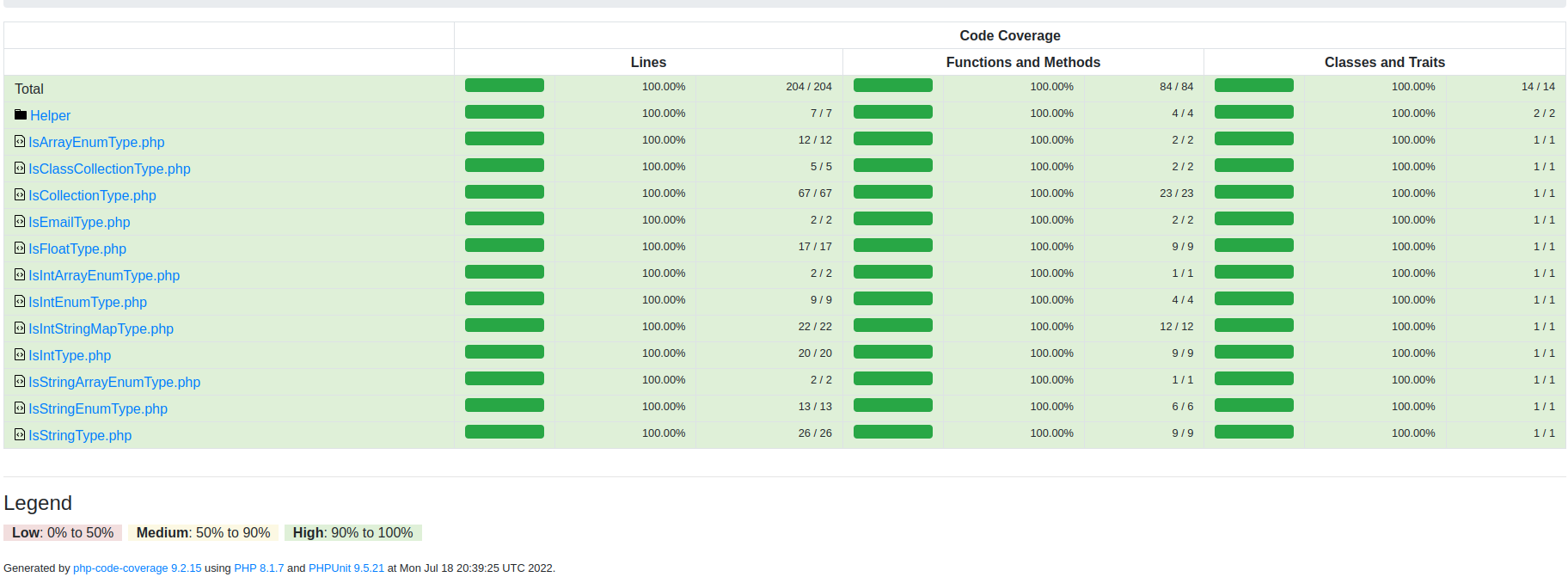Screen dimensions: 1568x577
Task: Click the 6 / 6 functions value
Action: coord(1182,407)
